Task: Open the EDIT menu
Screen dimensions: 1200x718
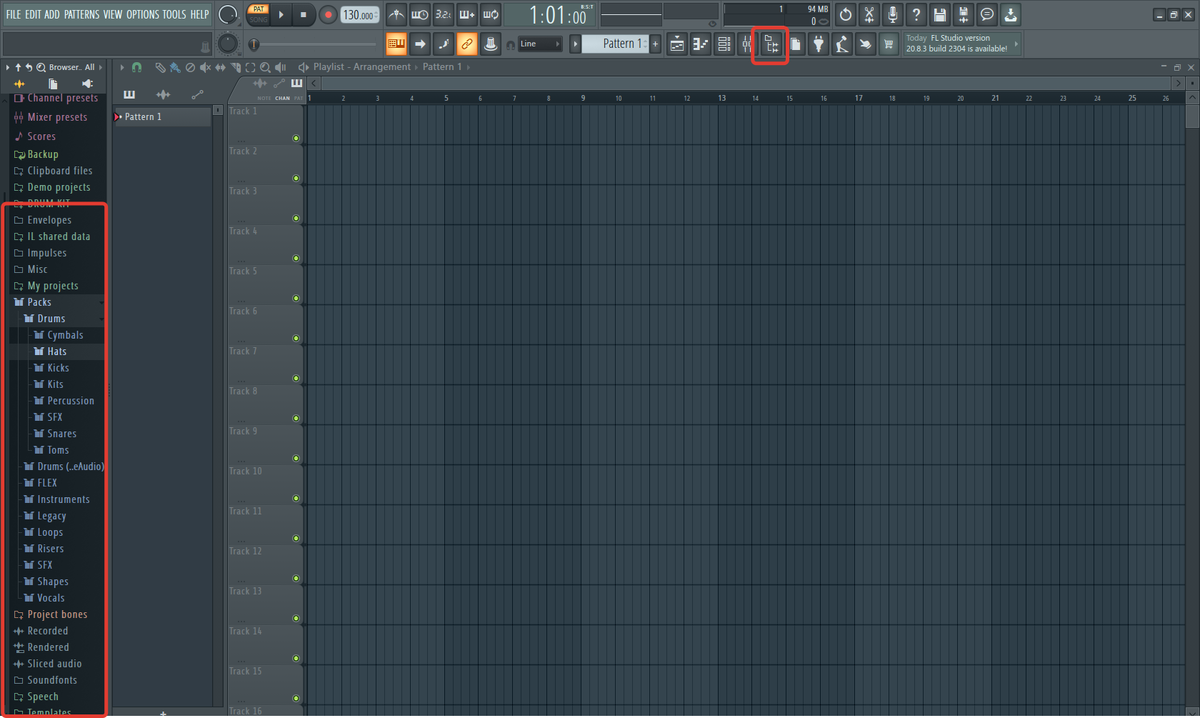Action: click(33, 14)
